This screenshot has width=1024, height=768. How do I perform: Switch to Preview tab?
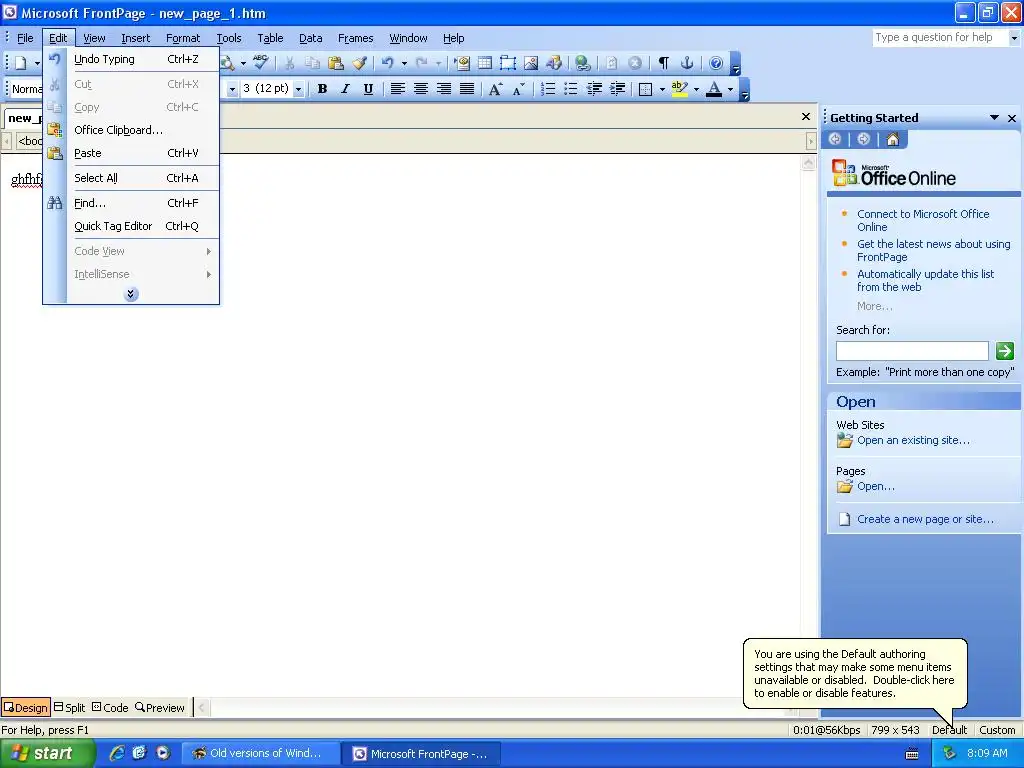point(160,707)
